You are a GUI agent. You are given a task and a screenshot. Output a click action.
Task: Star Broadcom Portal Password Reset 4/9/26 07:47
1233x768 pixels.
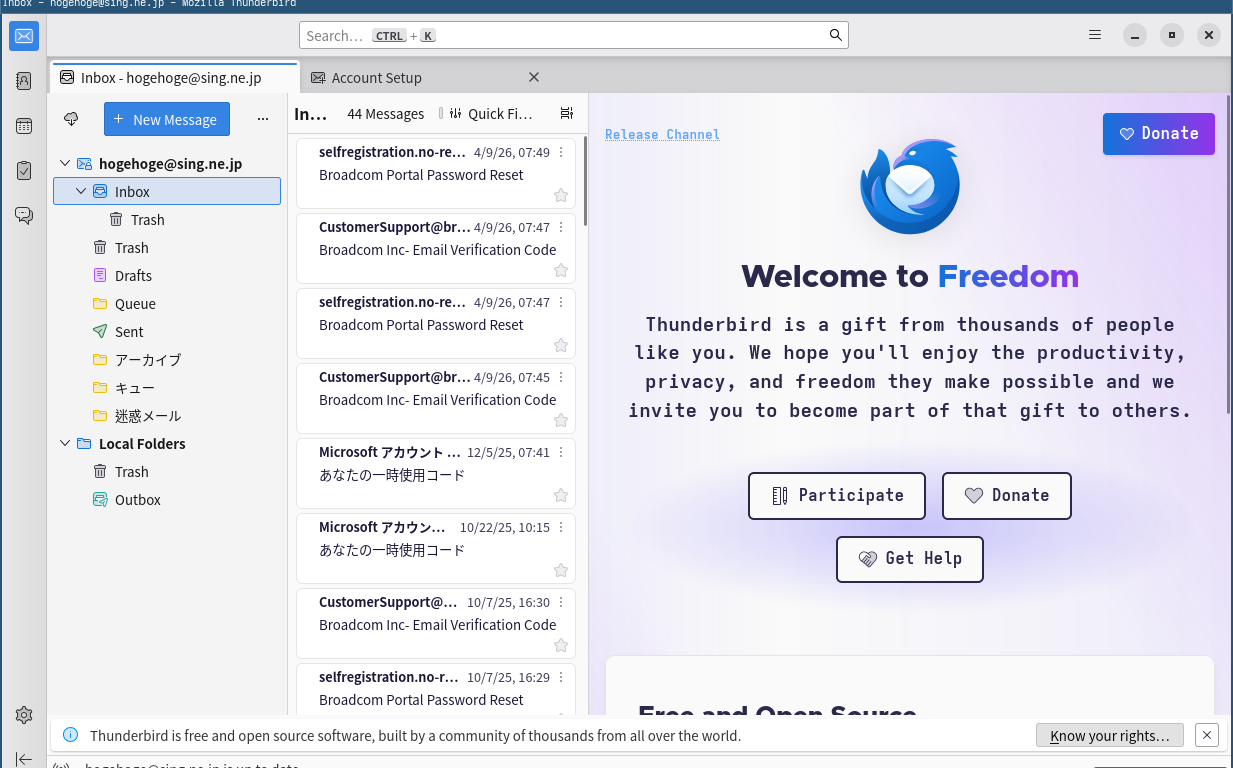[x=561, y=345]
